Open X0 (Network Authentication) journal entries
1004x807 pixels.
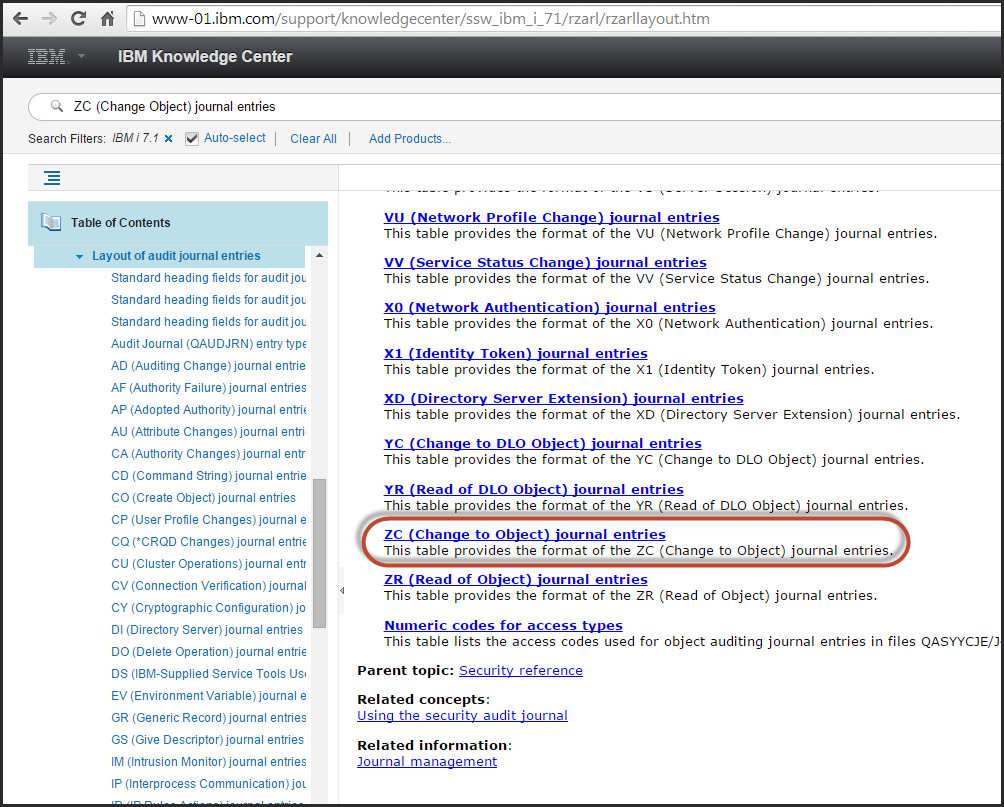[550, 307]
